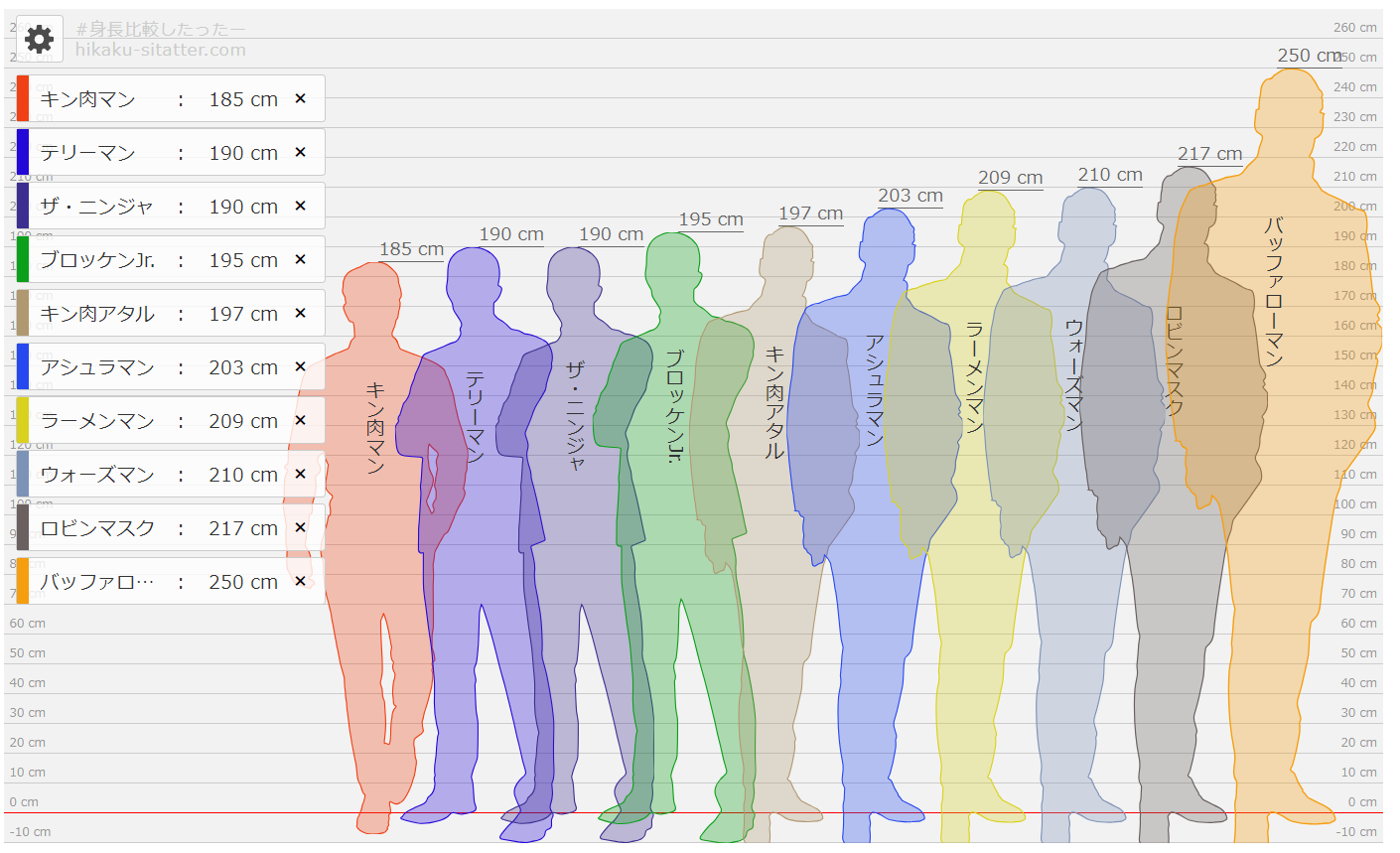1400x853 pixels.
Task: Delete アシュラマン row using ×
Action: (301, 367)
